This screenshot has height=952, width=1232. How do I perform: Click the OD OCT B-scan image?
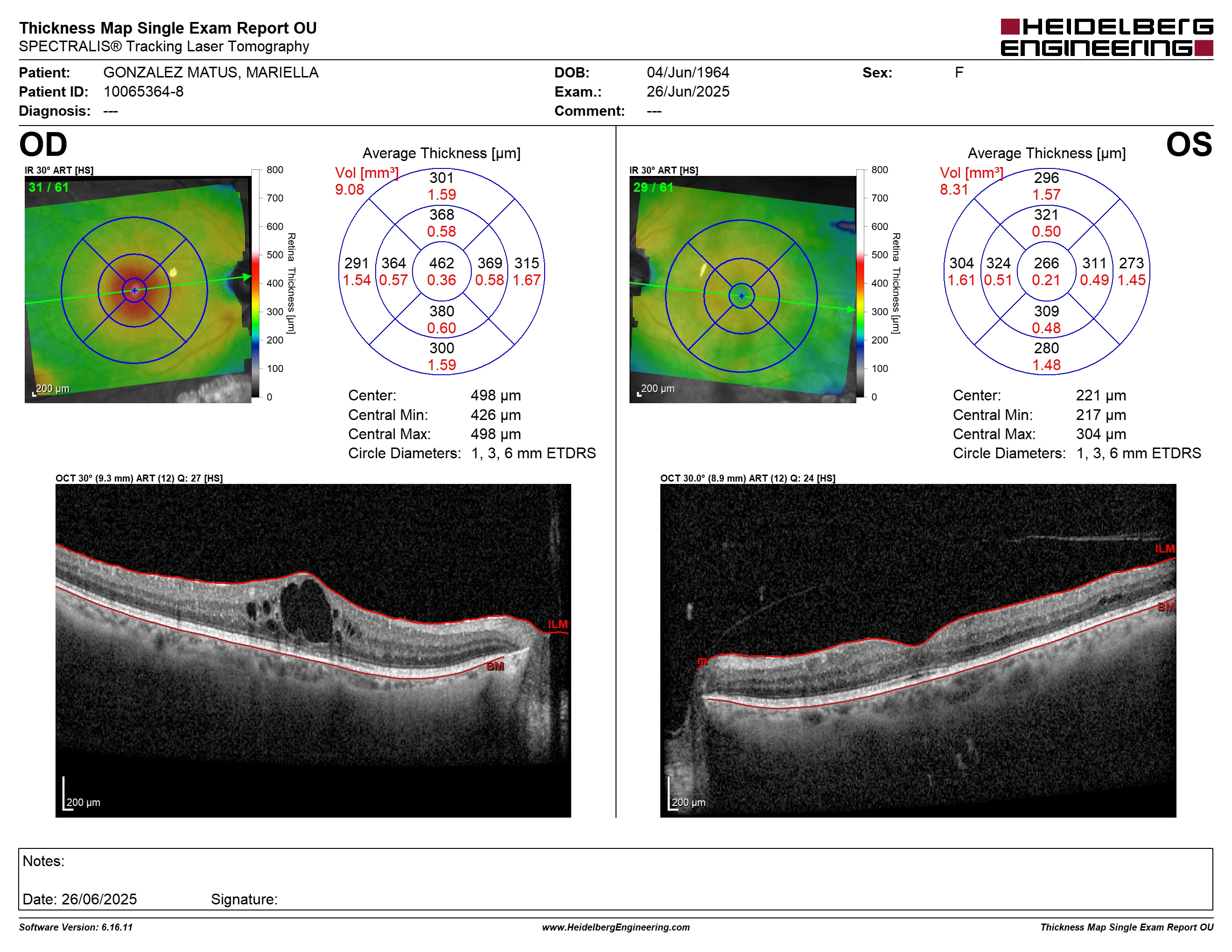coord(313,650)
